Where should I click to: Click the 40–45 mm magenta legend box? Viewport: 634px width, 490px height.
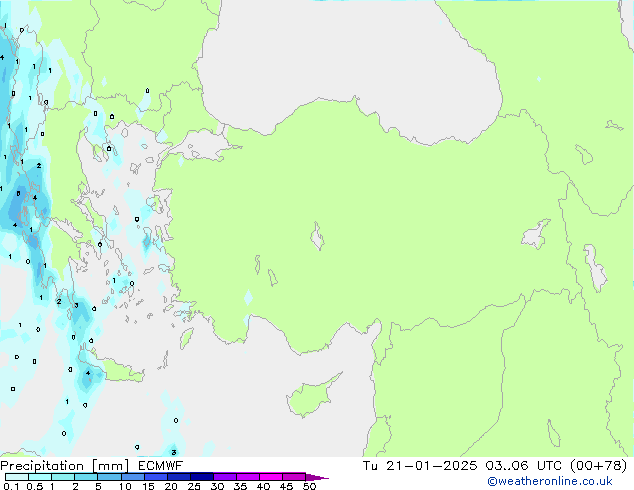(271, 477)
